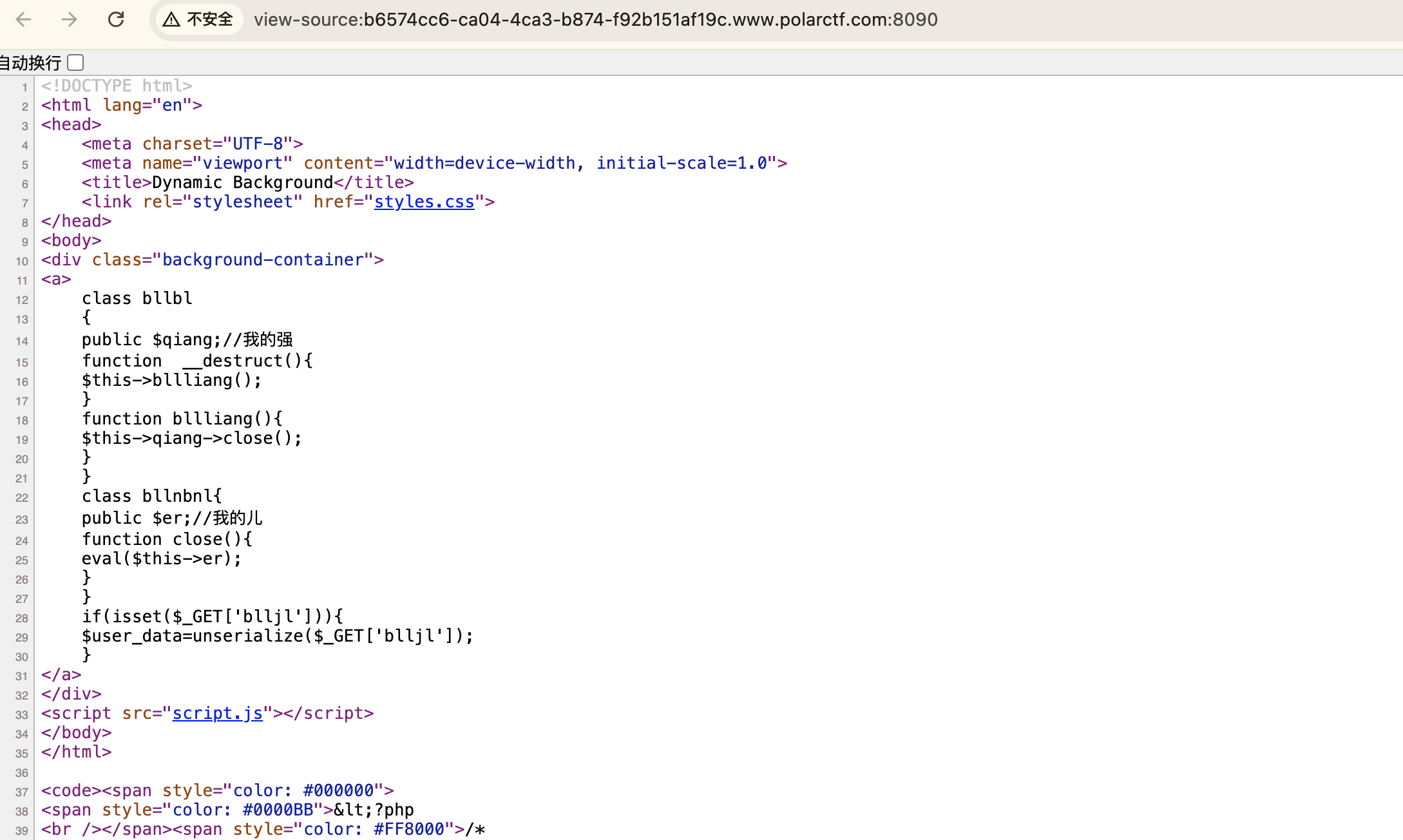Click the browser forward arrow
Image resolution: width=1403 pixels, height=840 pixels.
pos(69,19)
